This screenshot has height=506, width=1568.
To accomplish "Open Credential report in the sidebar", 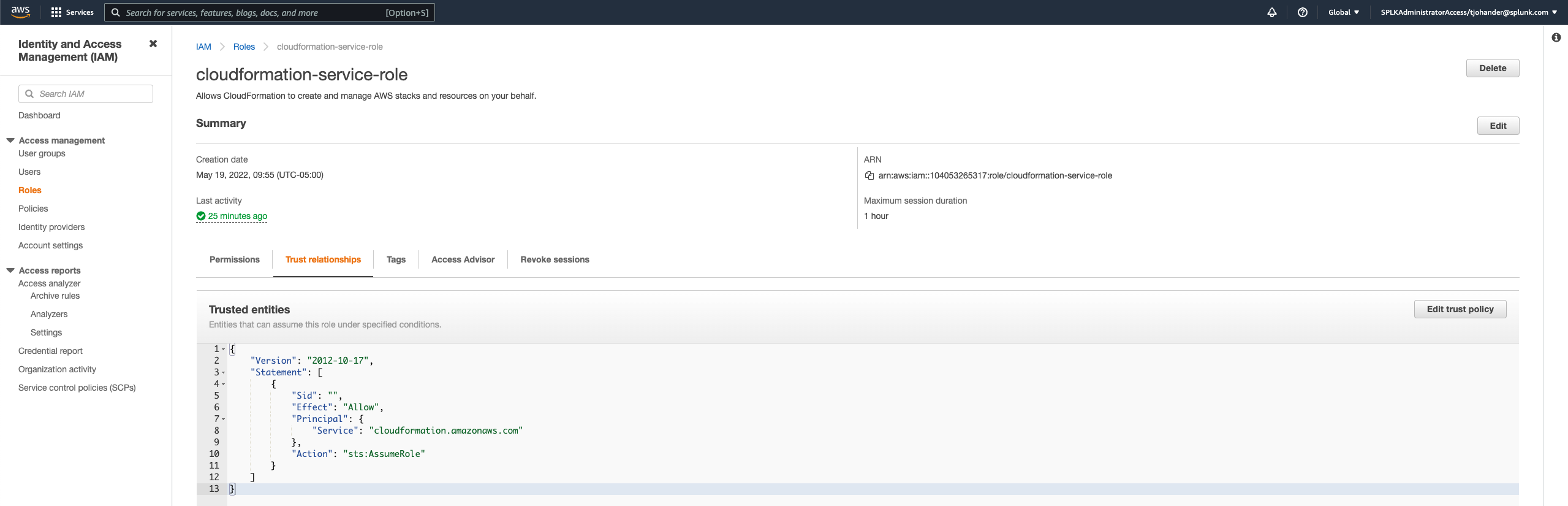I will click(x=50, y=351).
